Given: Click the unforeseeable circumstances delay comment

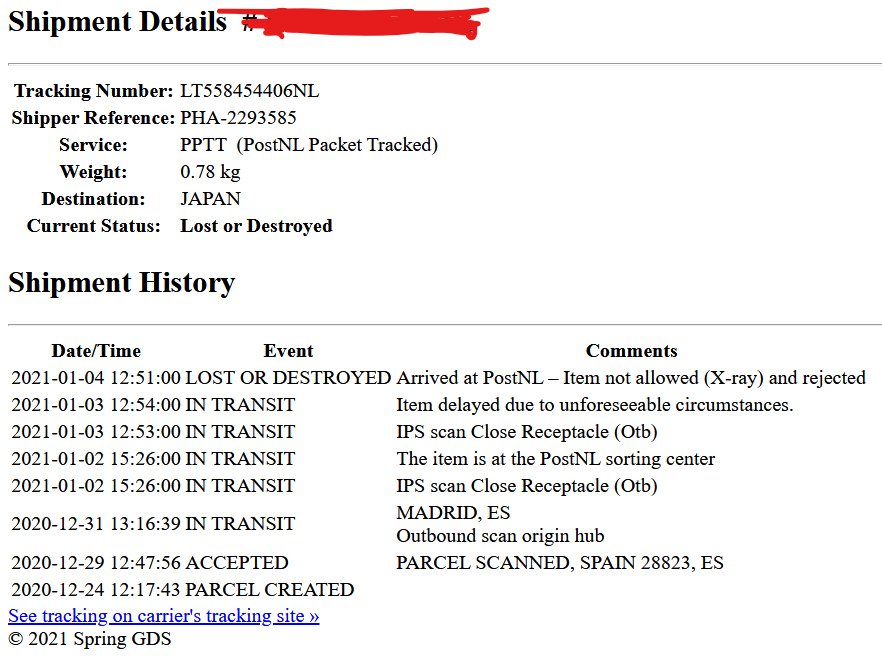Looking at the screenshot, I should [x=594, y=405].
